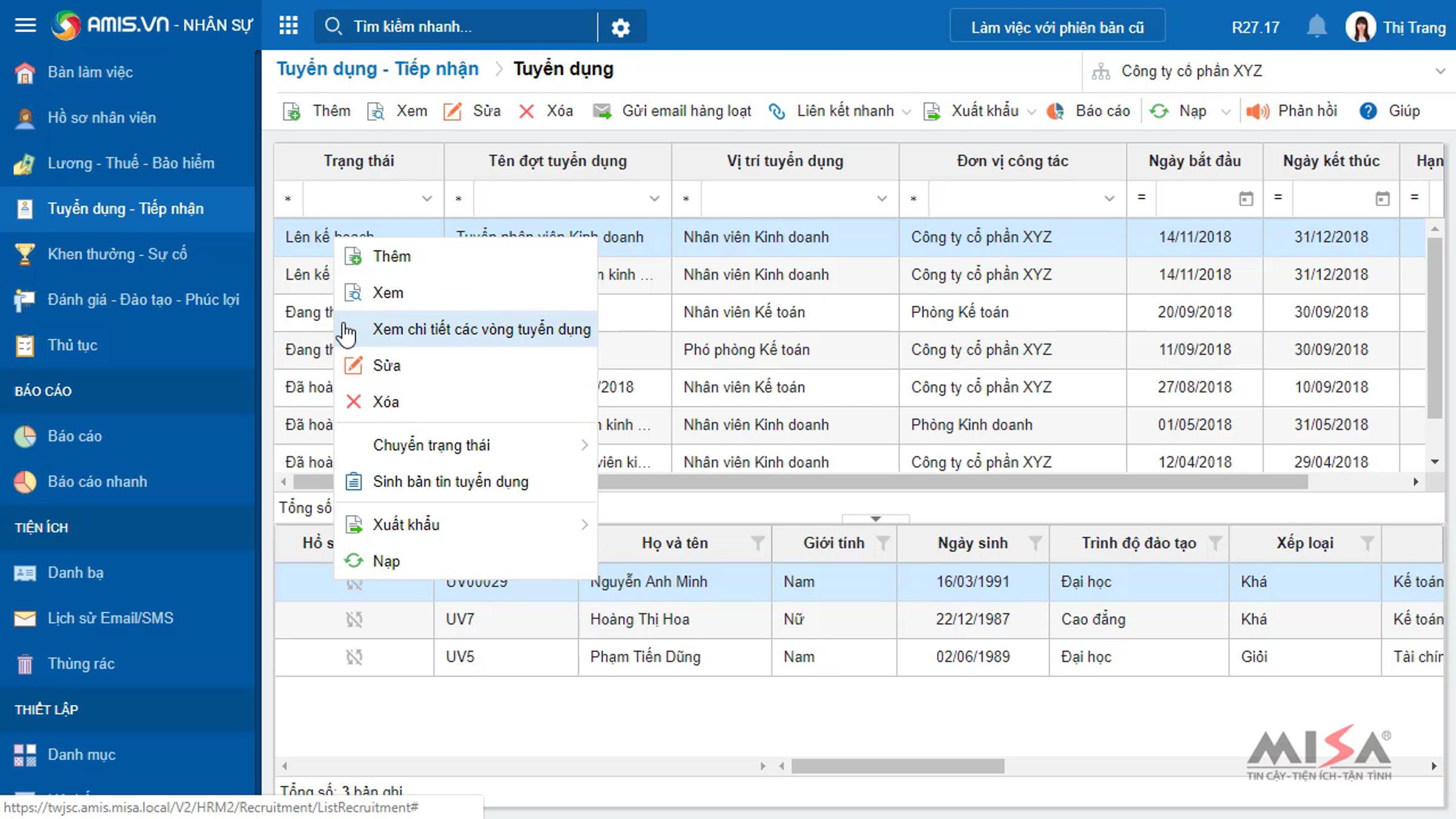The image size is (1456, 819).
Task: Open Vị trí tuyển dụng filter dropdown
Action: pyautogui.click(x=881, y=198)
